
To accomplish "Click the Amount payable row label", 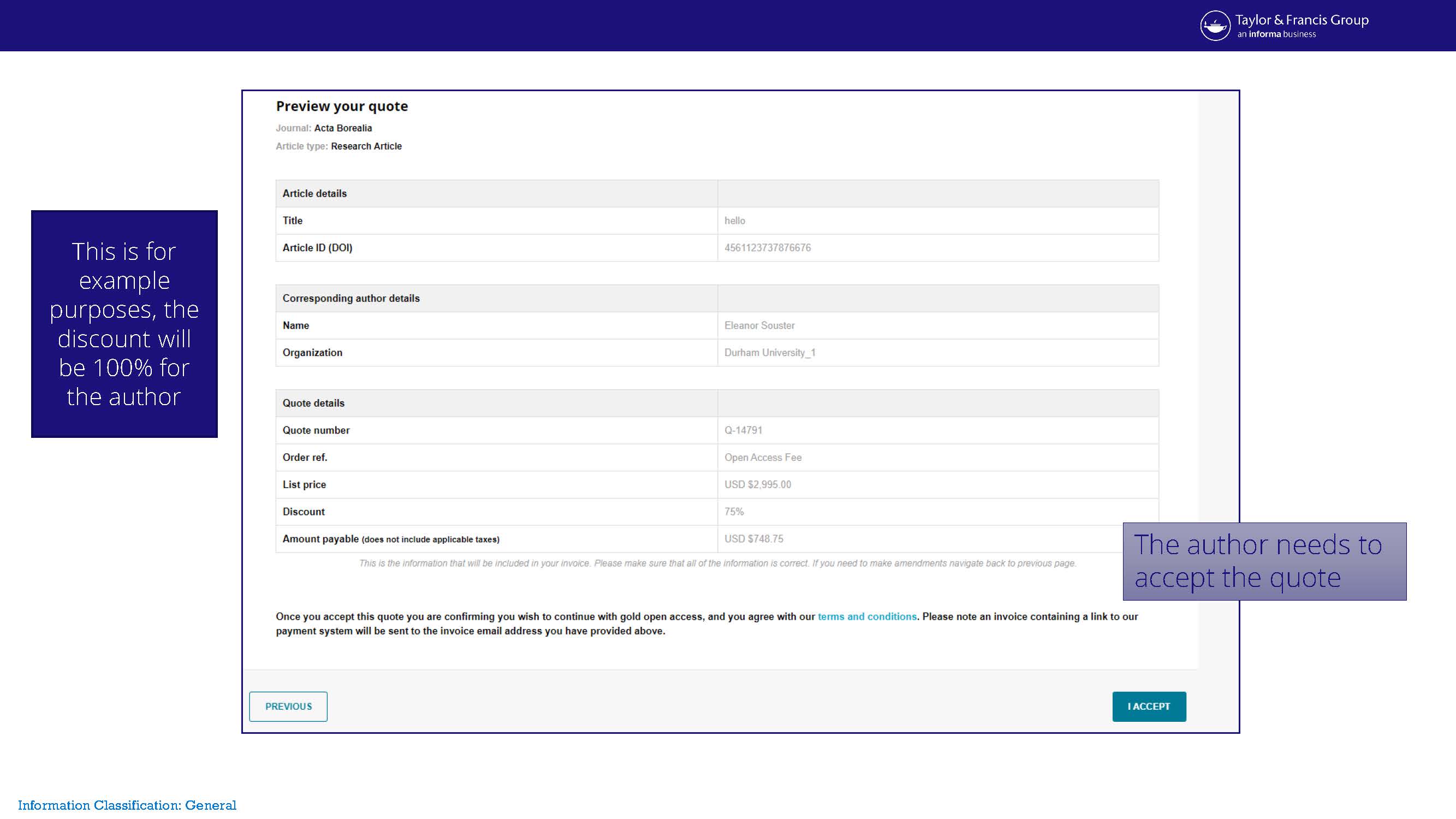I will point(391,539).
